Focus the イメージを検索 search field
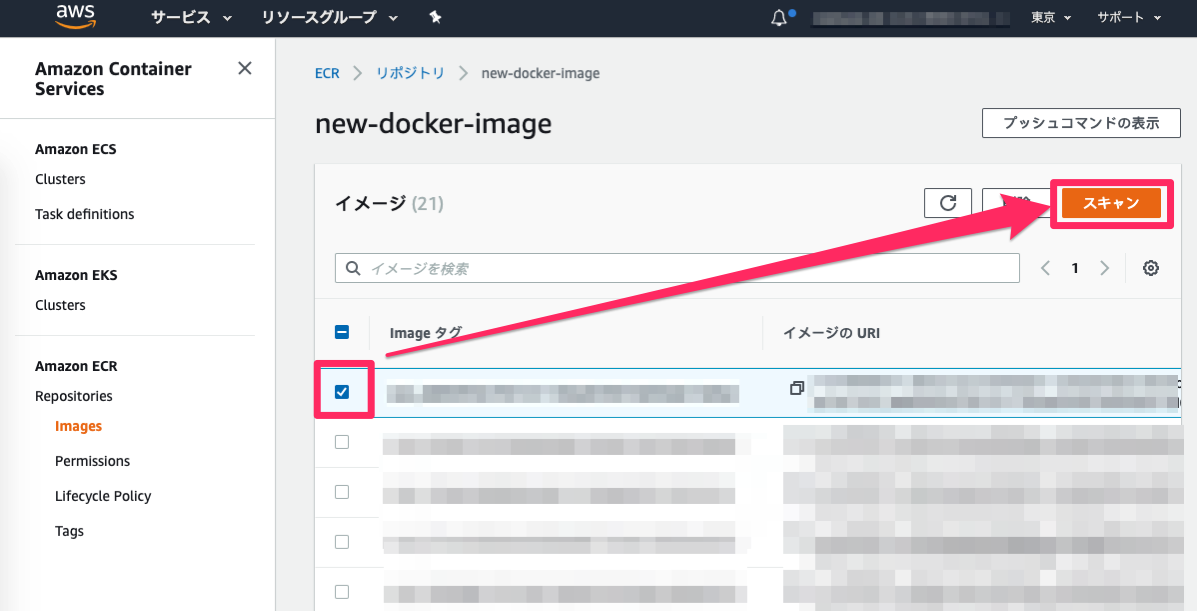The height and width of the screenshot is (611, 1197). [677, 268]
